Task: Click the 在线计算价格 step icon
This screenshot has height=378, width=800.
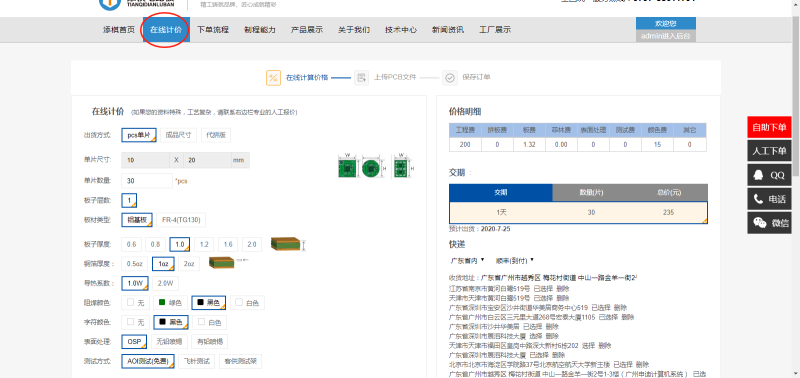Action: [273, 78]
